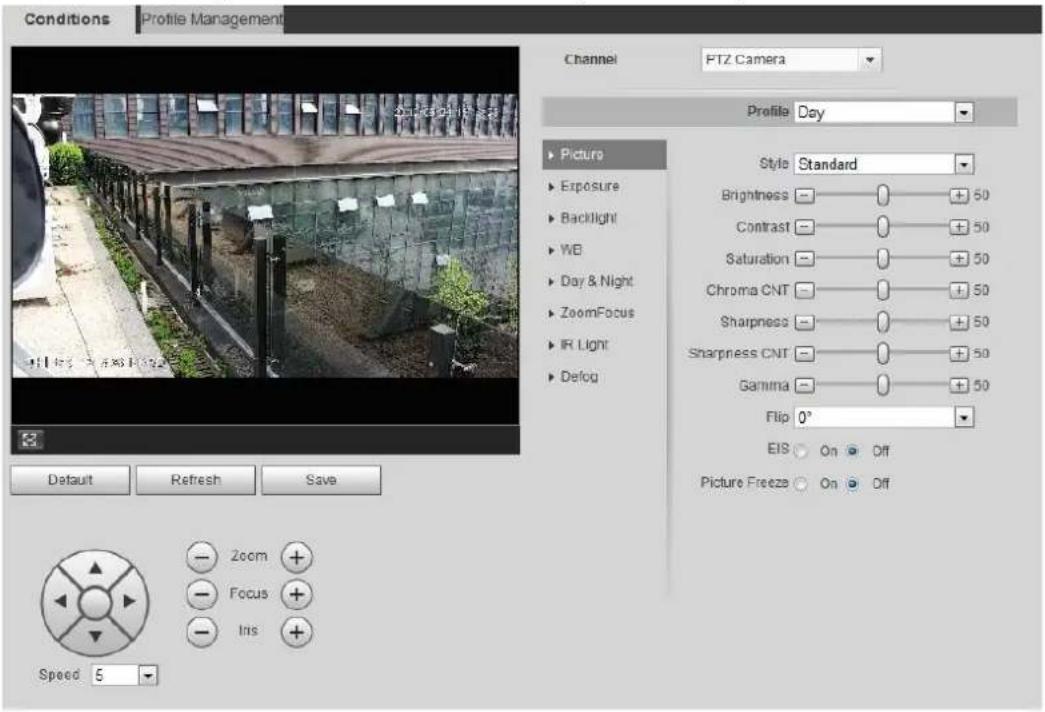Open the Speed dropdown
The image size is (1045, 712).
tap(125, 675)
